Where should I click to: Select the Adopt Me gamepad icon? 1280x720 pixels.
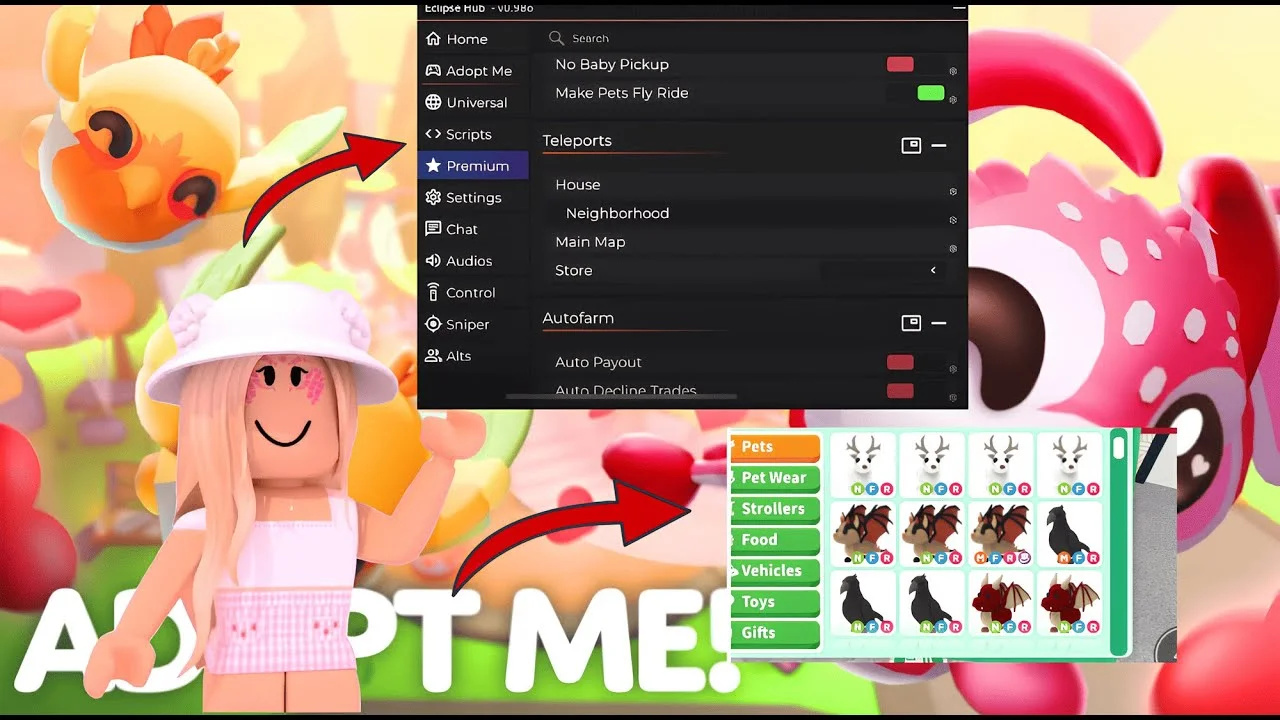[x=433, y=71]
